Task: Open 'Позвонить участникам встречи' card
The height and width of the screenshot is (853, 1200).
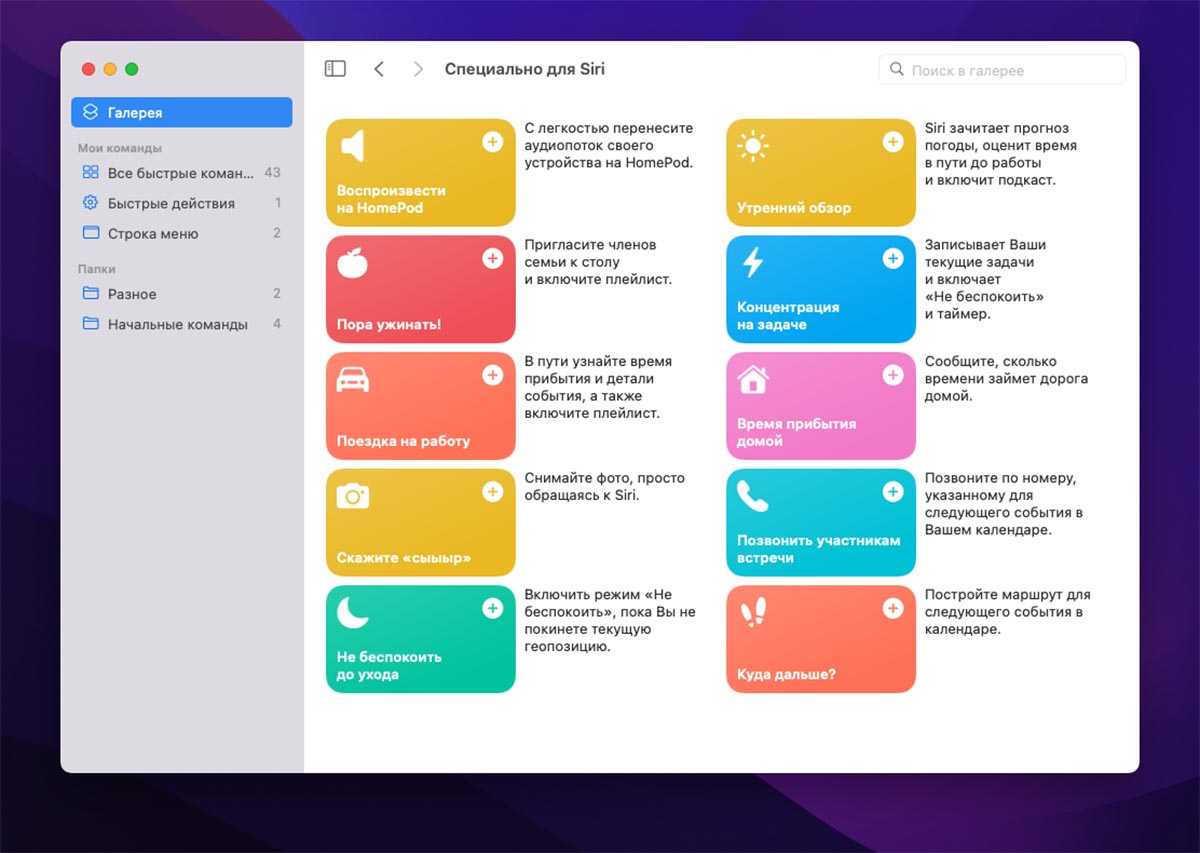Action: pyautogui.click(x=820, y=523)
